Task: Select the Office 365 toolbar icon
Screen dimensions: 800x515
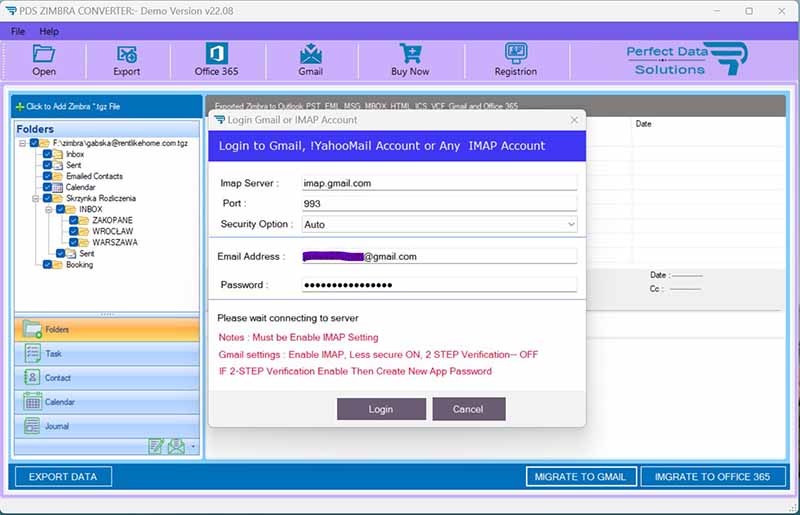Action: pos(216,54)
